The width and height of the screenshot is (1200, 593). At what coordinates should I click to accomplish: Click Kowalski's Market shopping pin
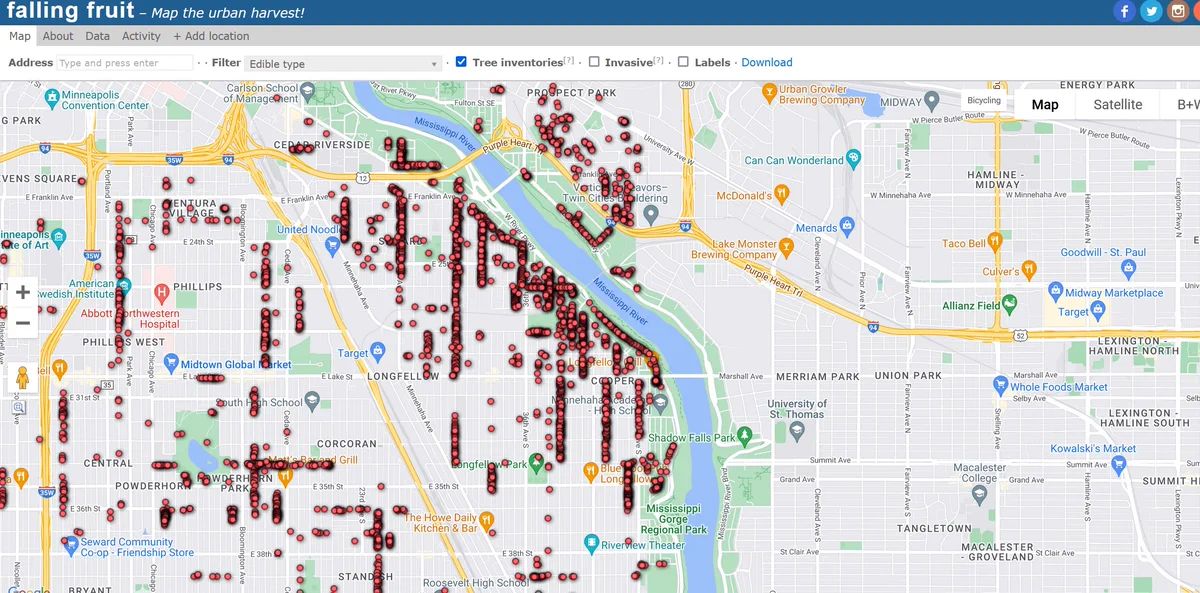pos(1118,464)
